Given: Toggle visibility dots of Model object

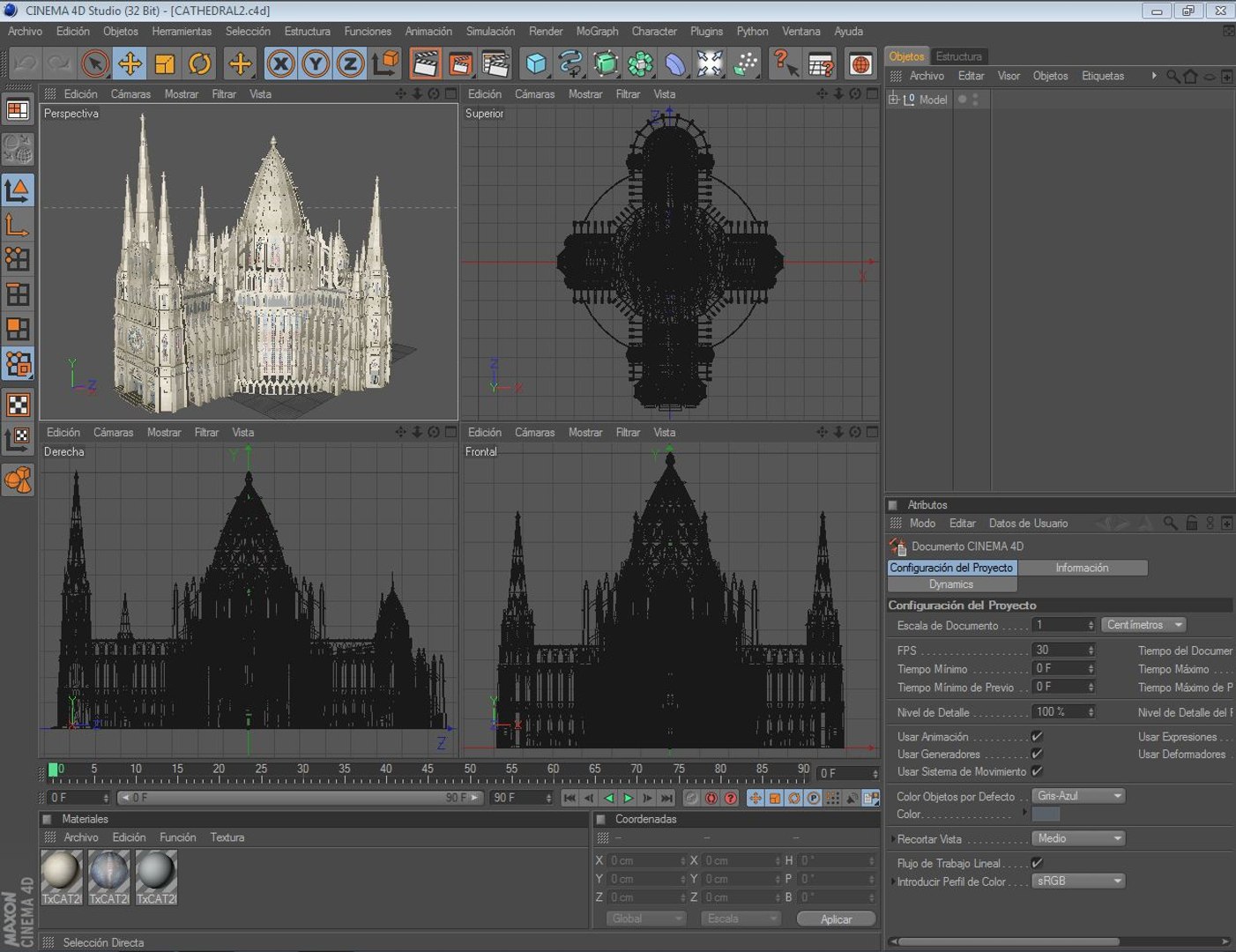Looking at the screenshot, I should (x=975, y=100).
